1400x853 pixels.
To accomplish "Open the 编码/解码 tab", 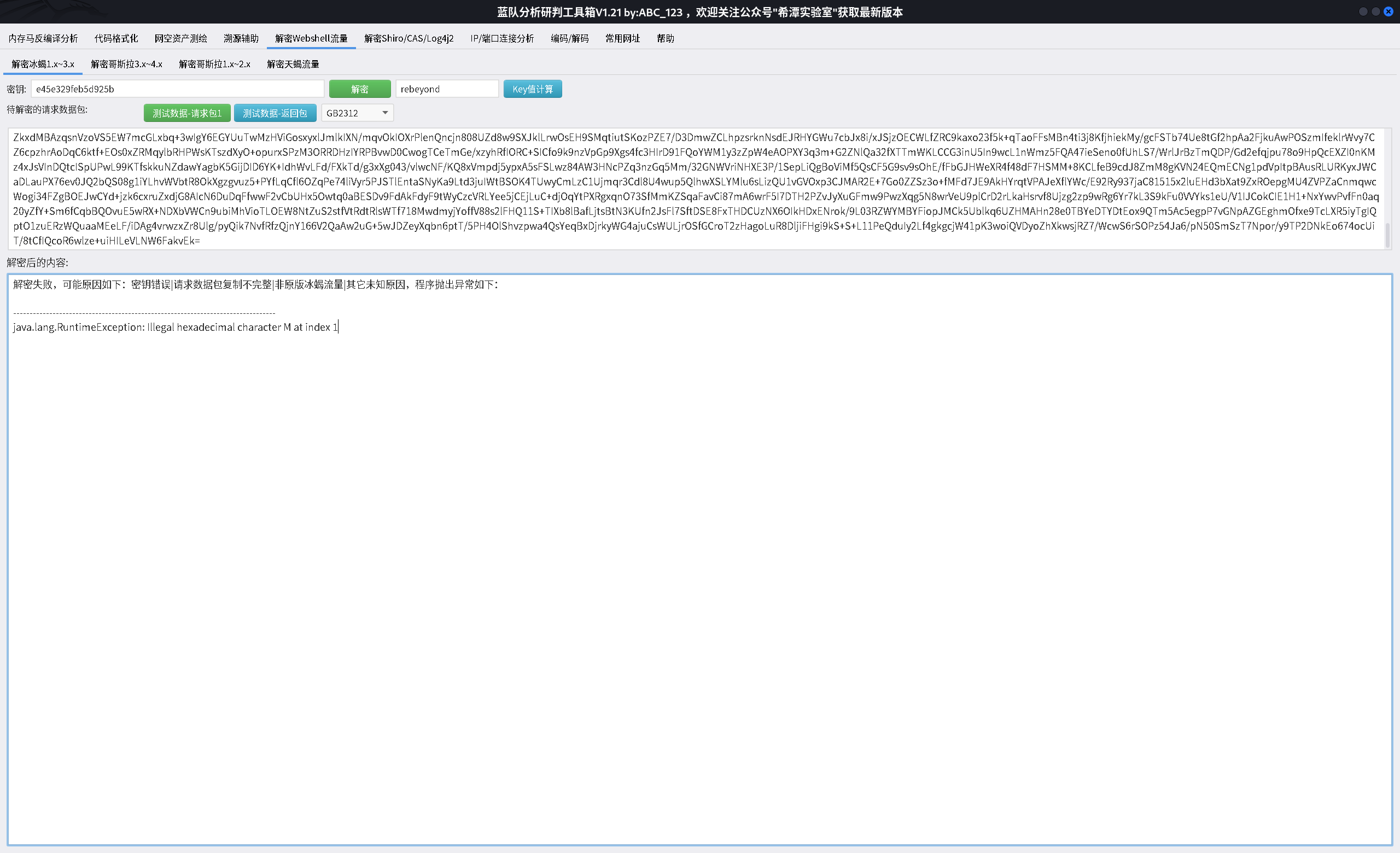I will [569, 38].
